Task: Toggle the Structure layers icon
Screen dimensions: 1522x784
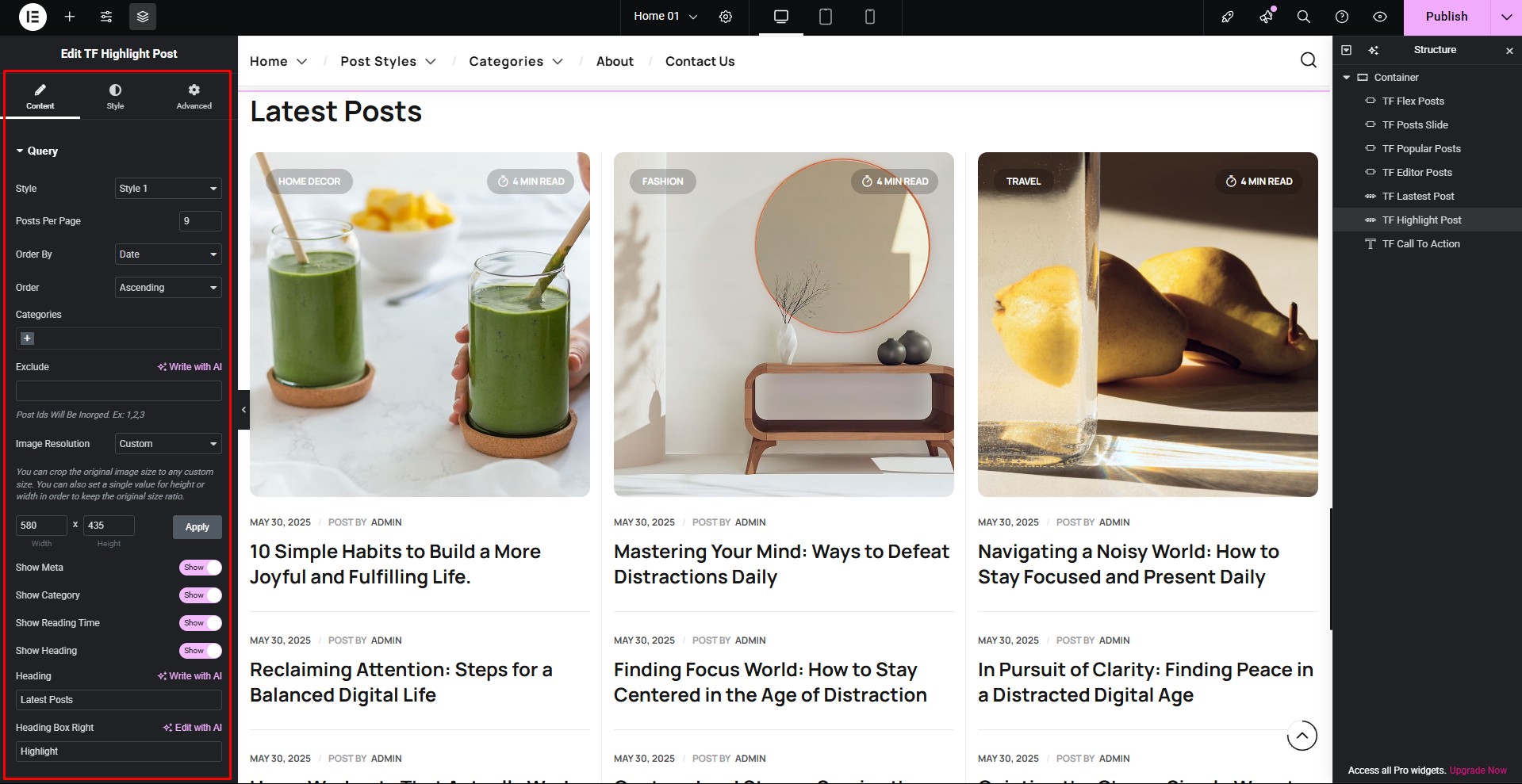Action: pos(143,17)
